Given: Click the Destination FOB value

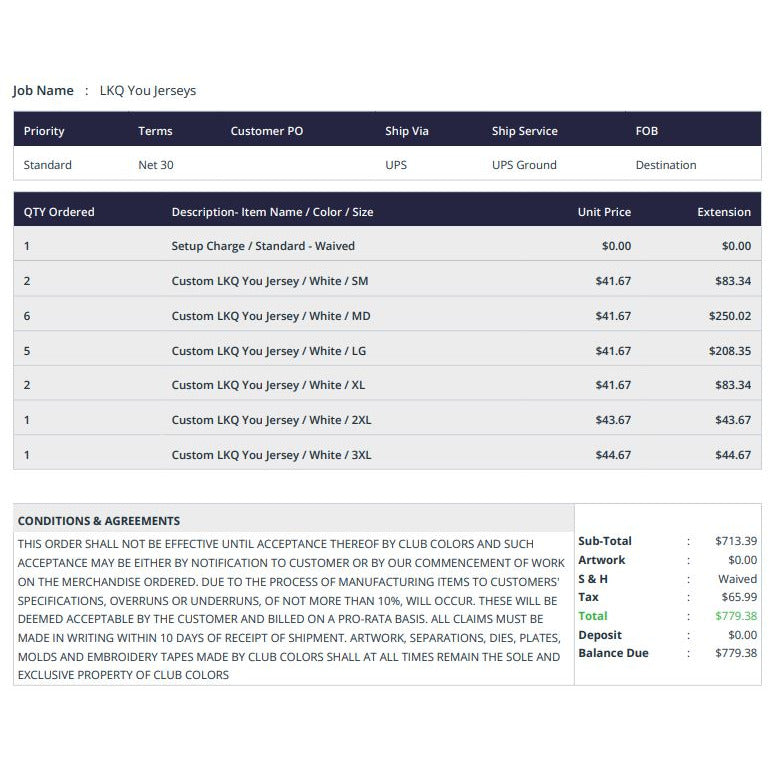Looking at the screenshot, I should pos(666,165).
